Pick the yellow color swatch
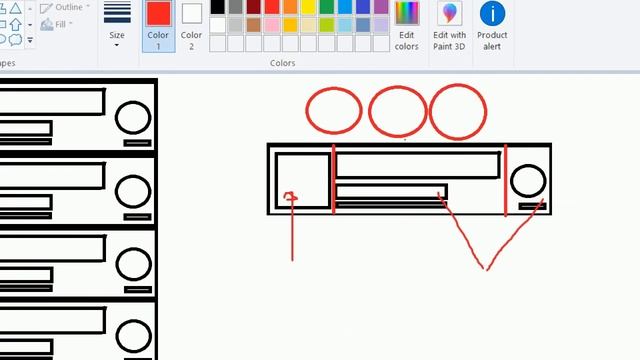Viewport: 640px width, 360px height. [309, 7]
